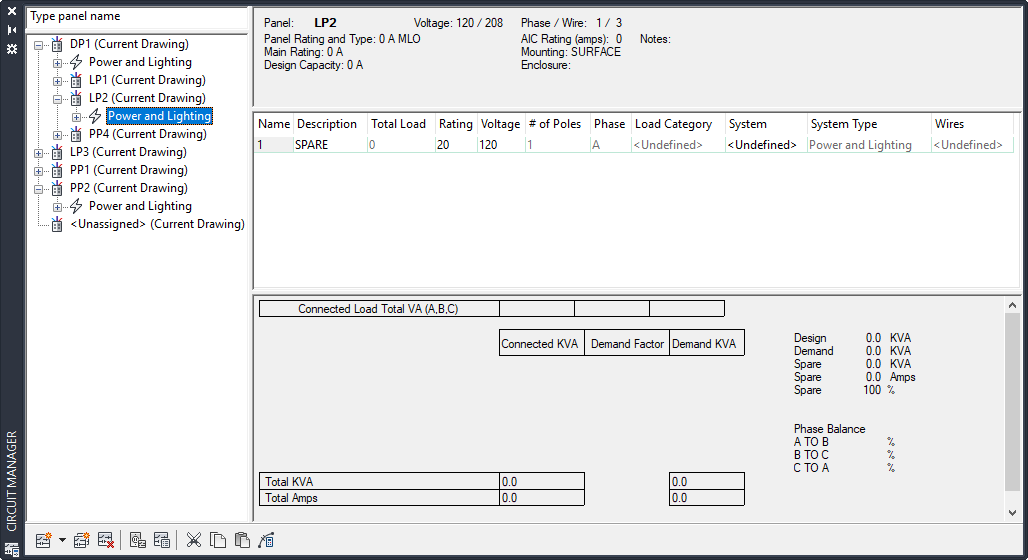Expand the PP1 tree node
The height and width of the screenshot is (560, 1028).
point(39,171)
